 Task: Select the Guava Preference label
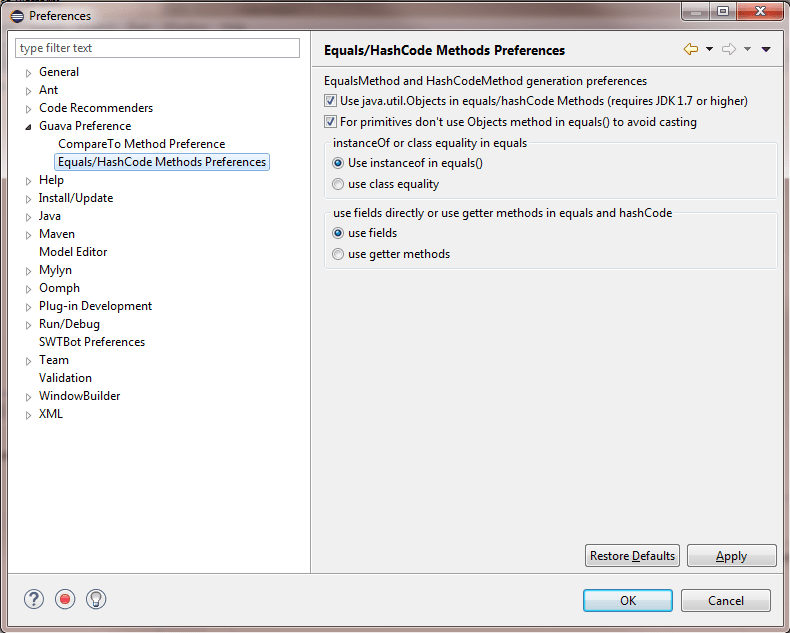pyautogui.click(x=85, y=126)
